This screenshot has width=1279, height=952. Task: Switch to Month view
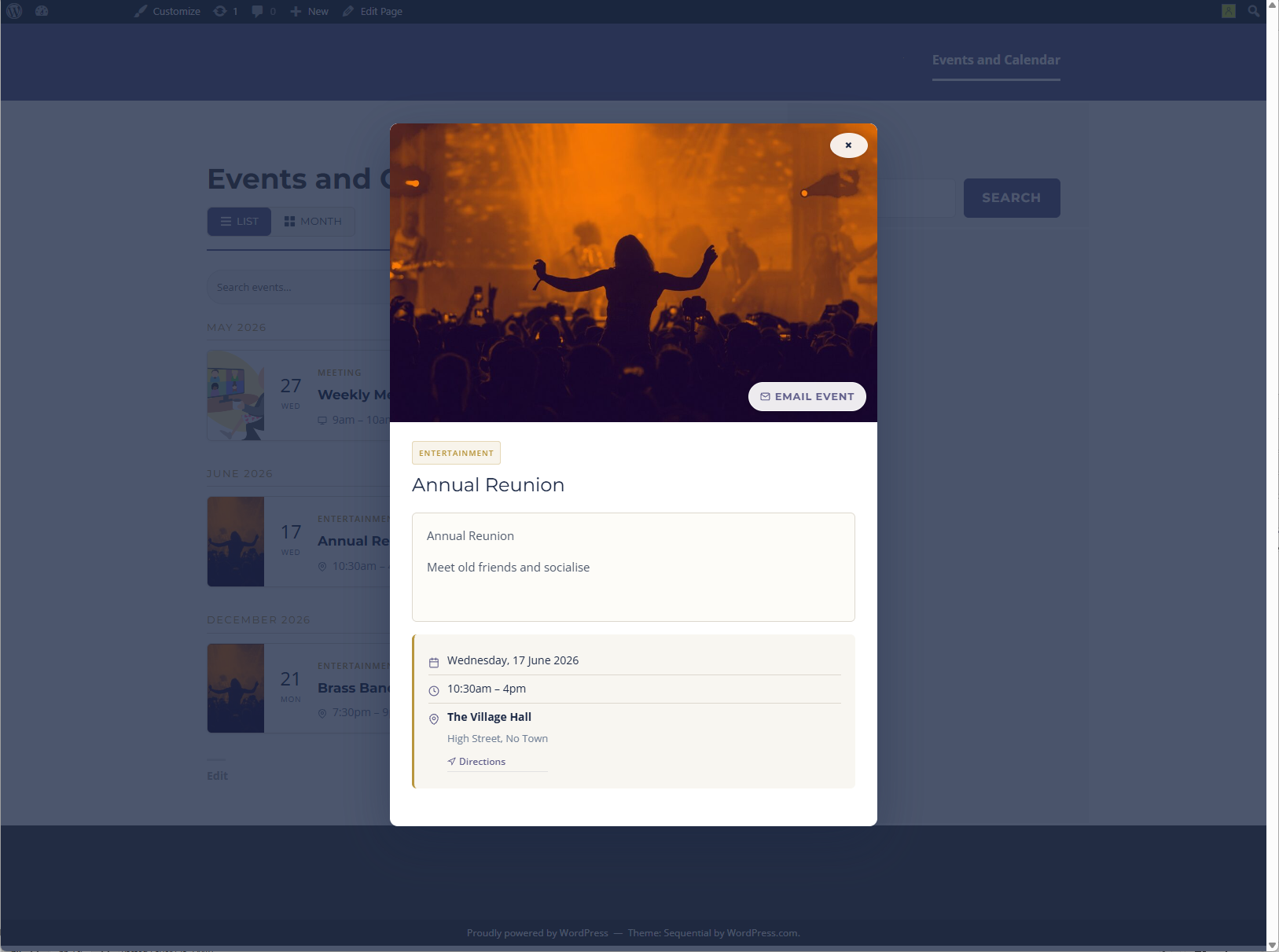point(313,222)
